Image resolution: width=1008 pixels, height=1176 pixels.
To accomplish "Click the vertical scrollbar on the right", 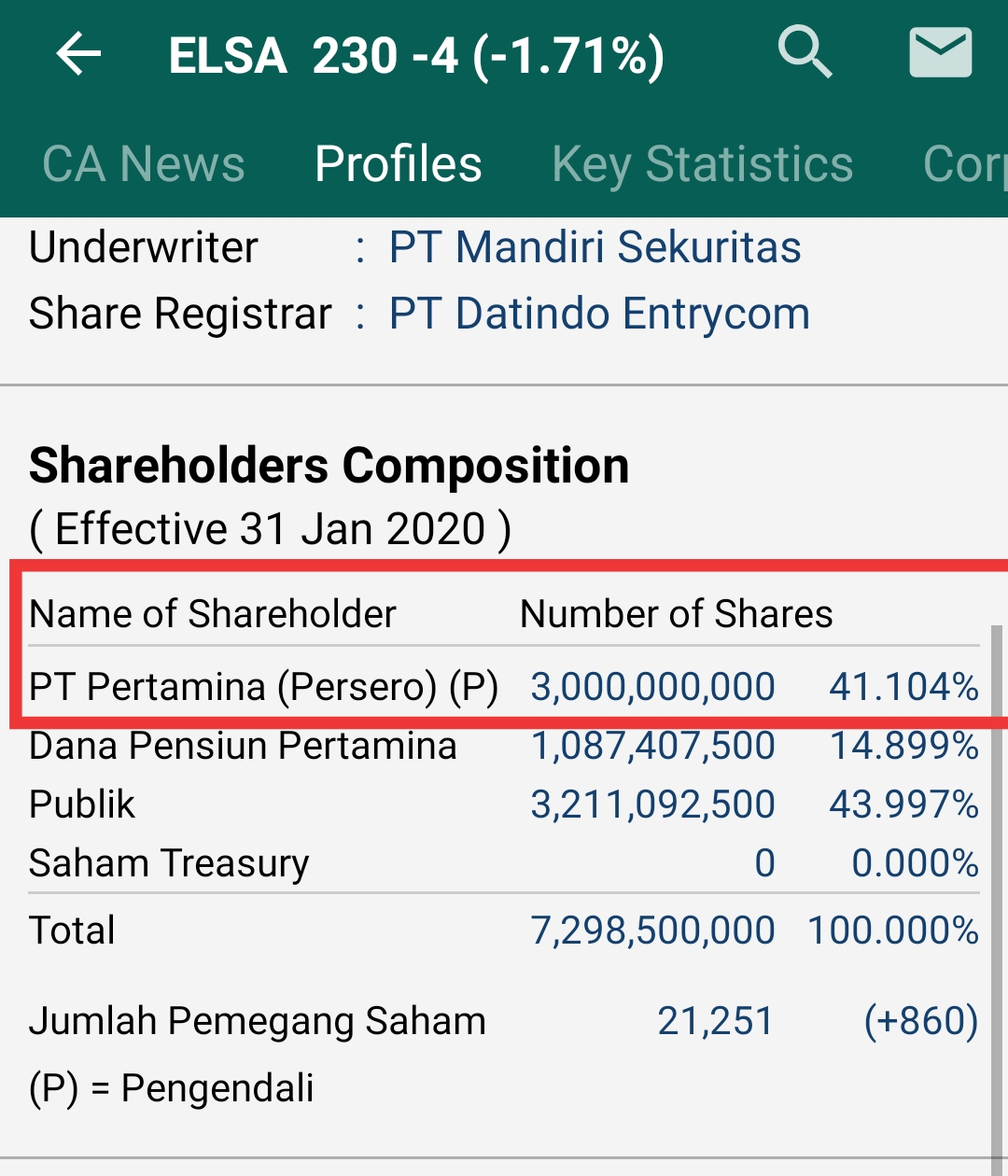I will [x=996, y=887].
